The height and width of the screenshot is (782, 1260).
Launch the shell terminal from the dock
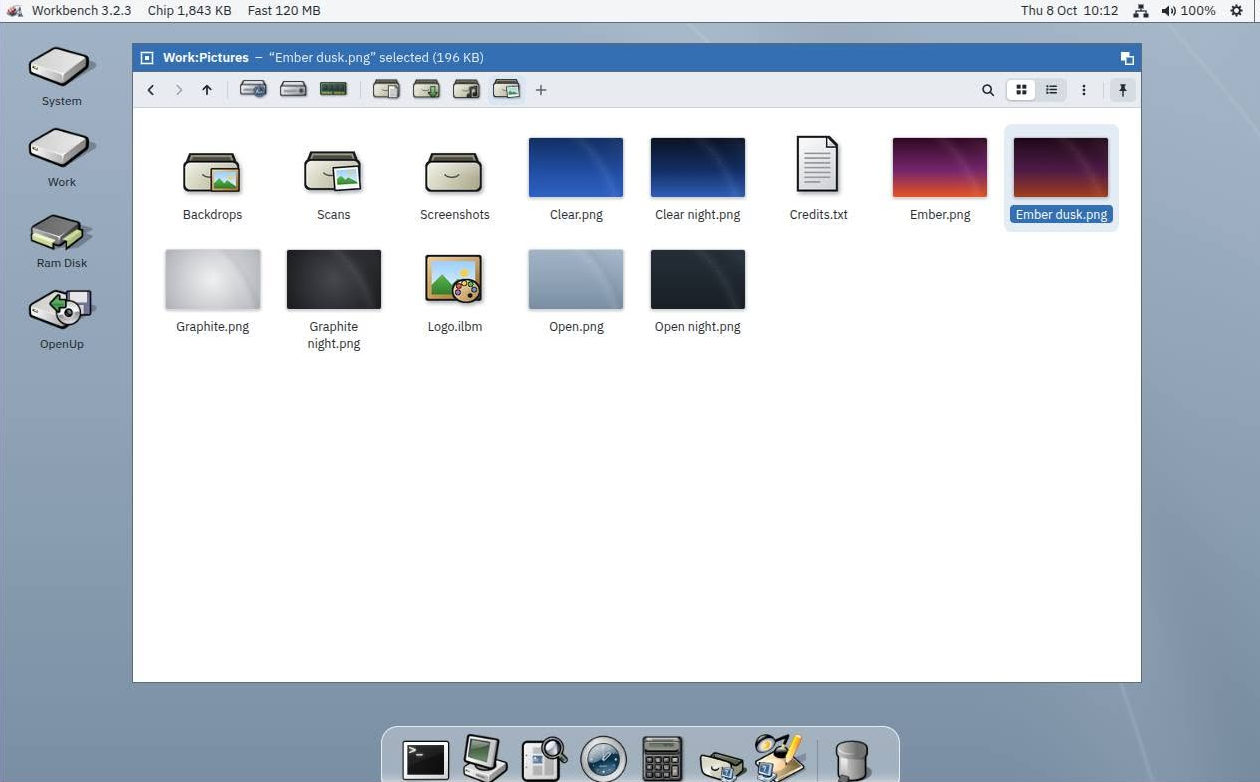[425, 760]
